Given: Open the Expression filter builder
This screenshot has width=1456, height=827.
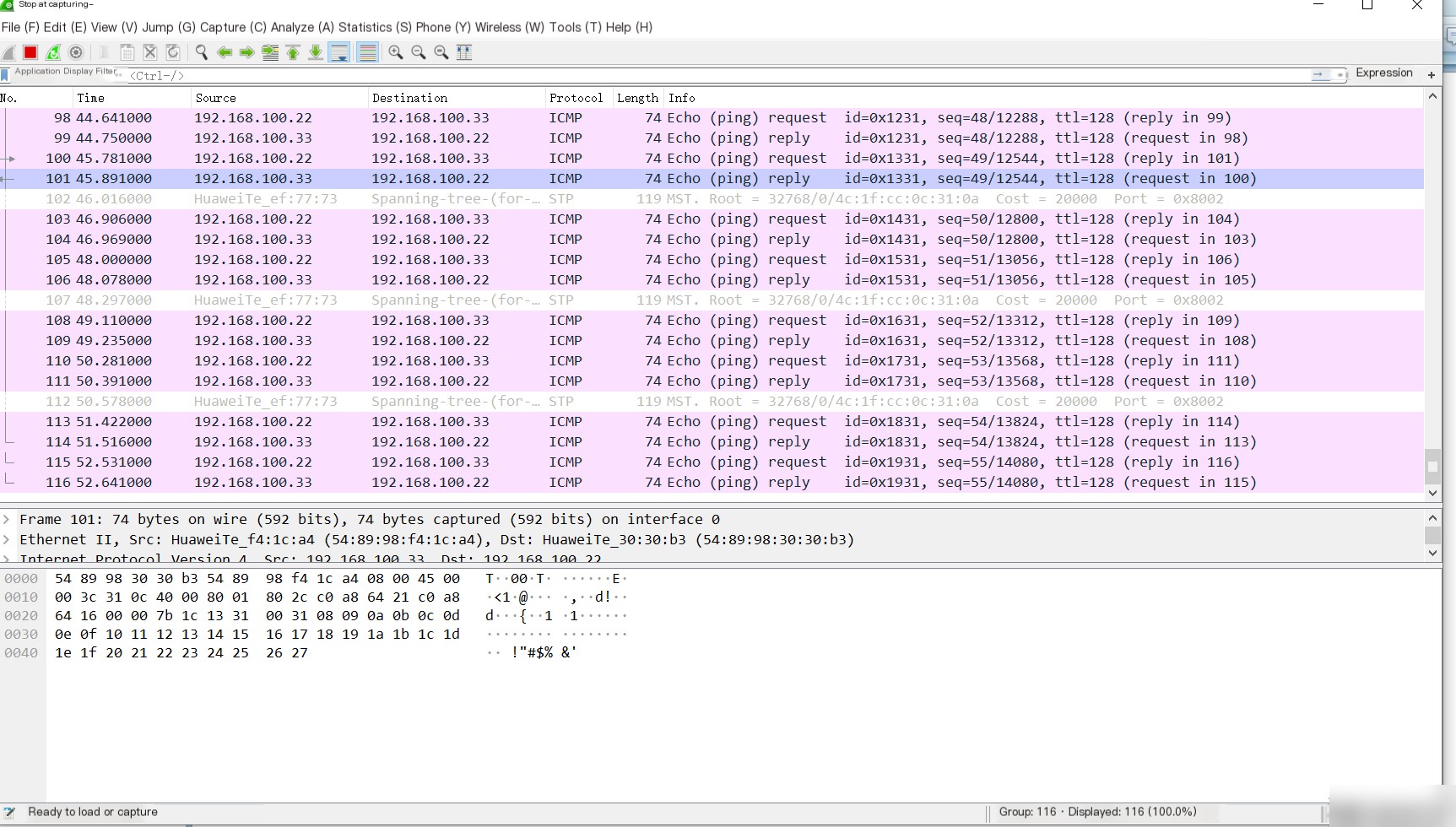Looking at the screenshot, I should pyautogui.click(x=1384, y=73).
